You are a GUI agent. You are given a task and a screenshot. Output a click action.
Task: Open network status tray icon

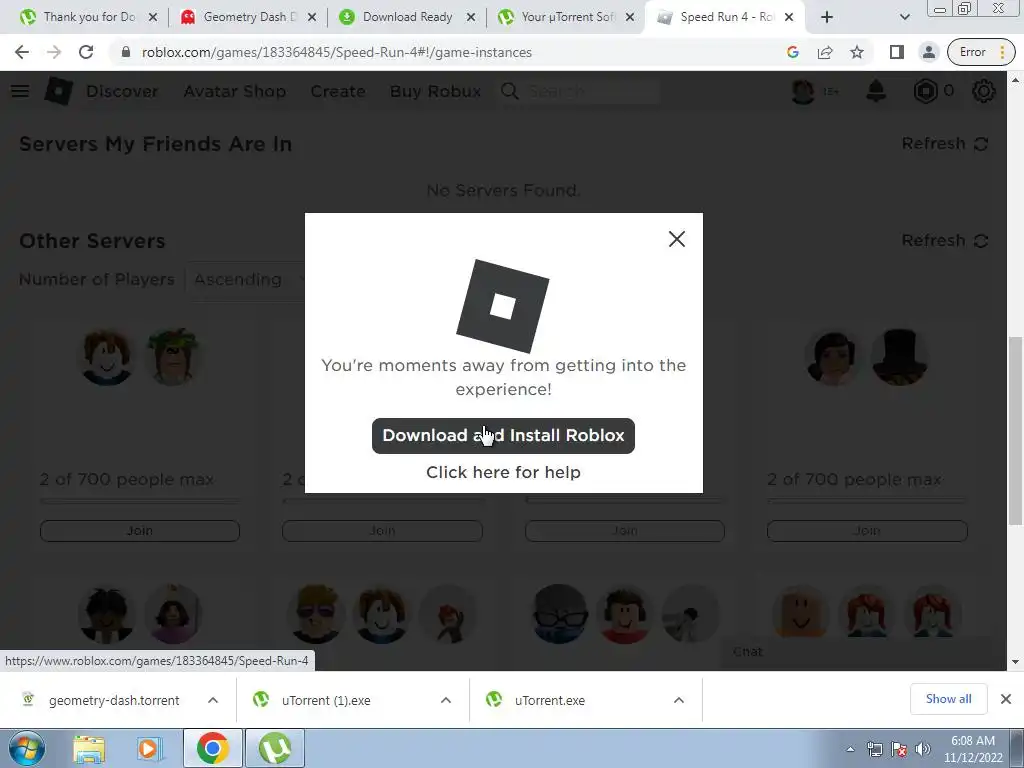874,749
